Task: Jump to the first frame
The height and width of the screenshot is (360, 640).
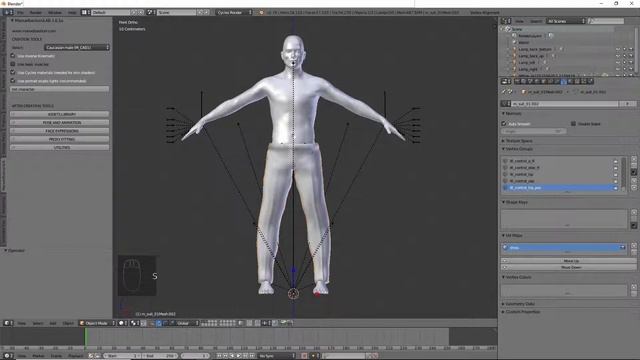Action: tap(219, 356)
